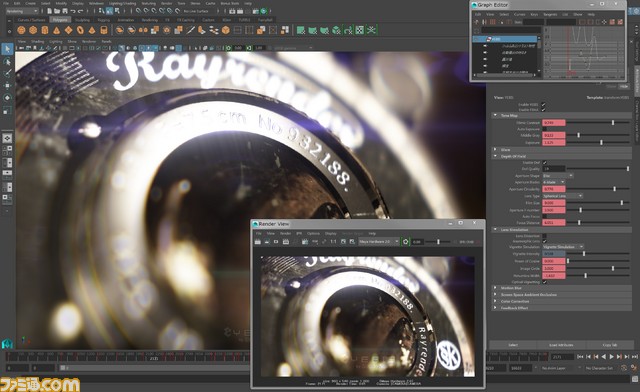
Task: Select the Rotate tool in toolbox
Action: (7, 98)
